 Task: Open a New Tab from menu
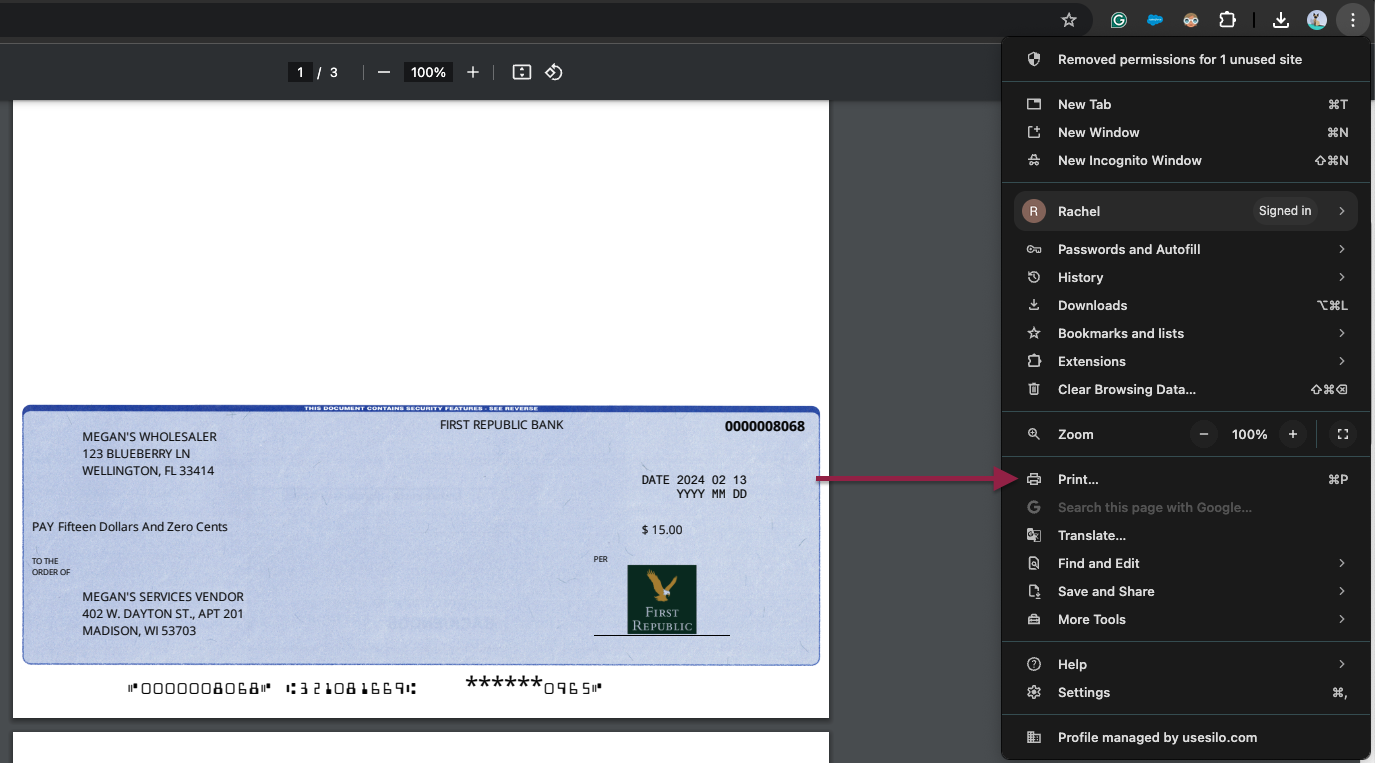[1186, 104]
